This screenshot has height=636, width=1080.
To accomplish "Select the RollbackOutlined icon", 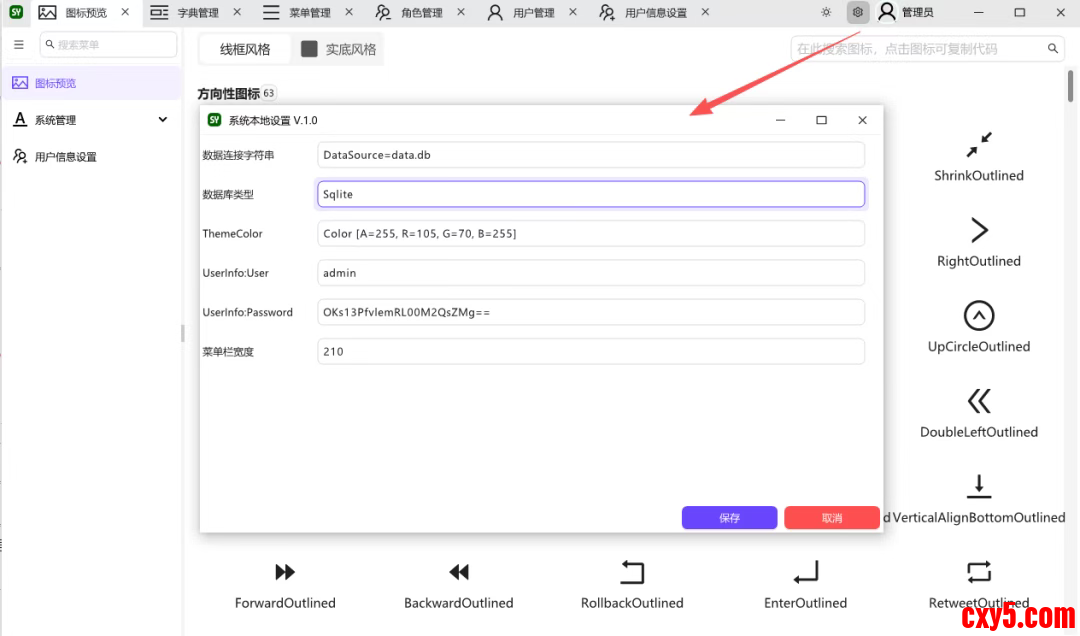I will click(632, 572).
